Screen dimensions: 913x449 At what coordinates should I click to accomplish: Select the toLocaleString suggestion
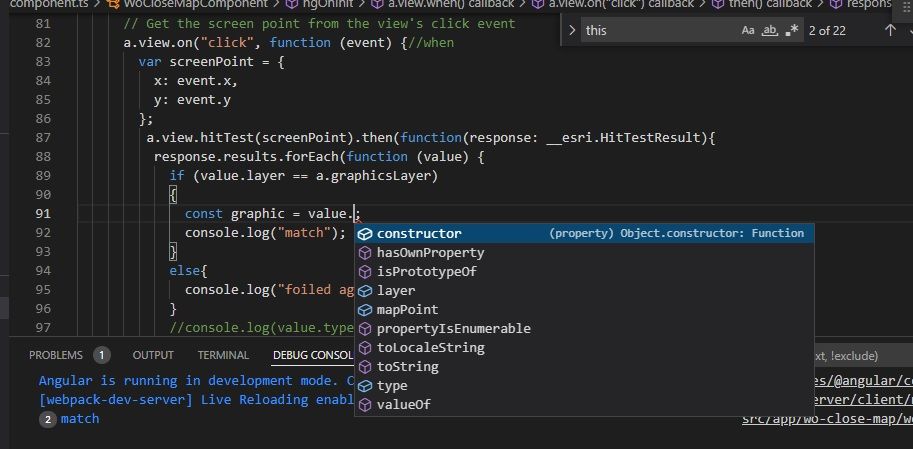pyautogui.click(x=584, y=348)
